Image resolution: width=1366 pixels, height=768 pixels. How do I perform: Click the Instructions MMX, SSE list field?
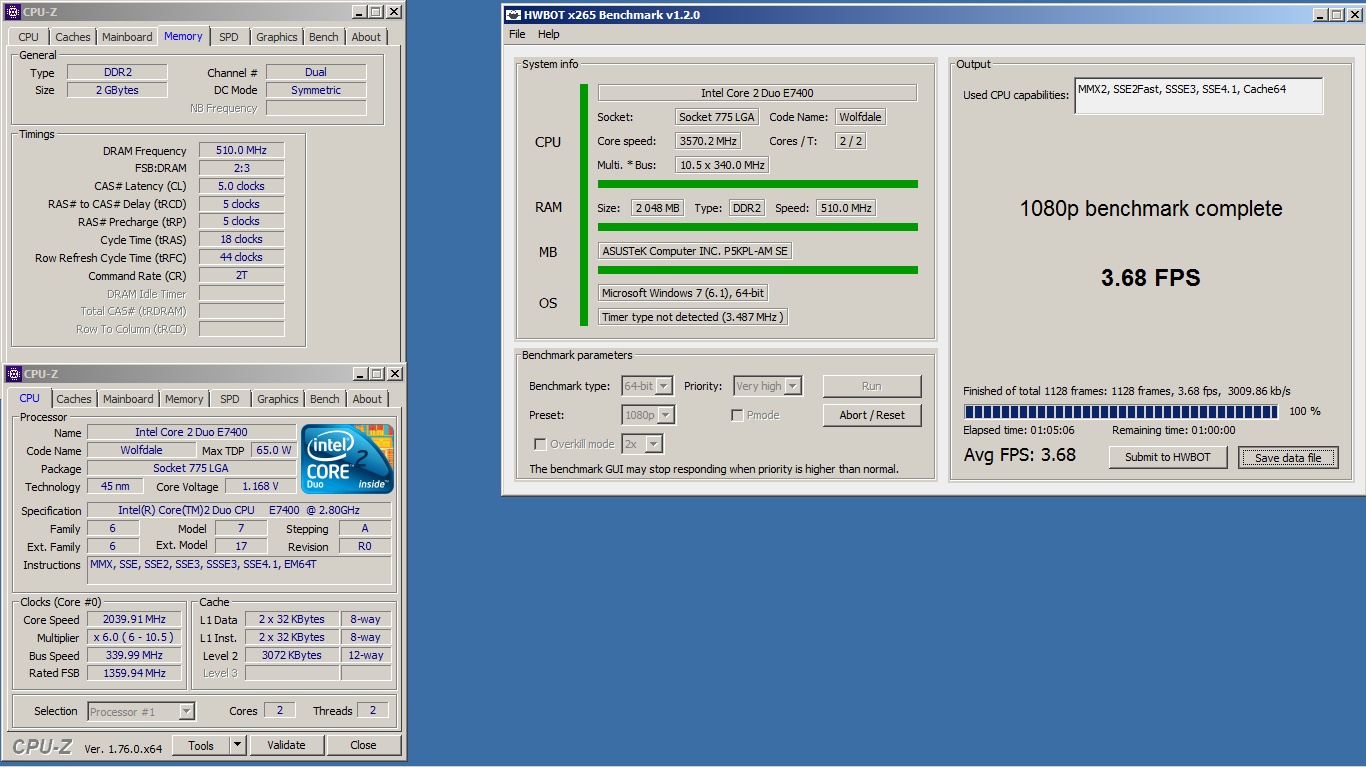click(x=240, y=570)
